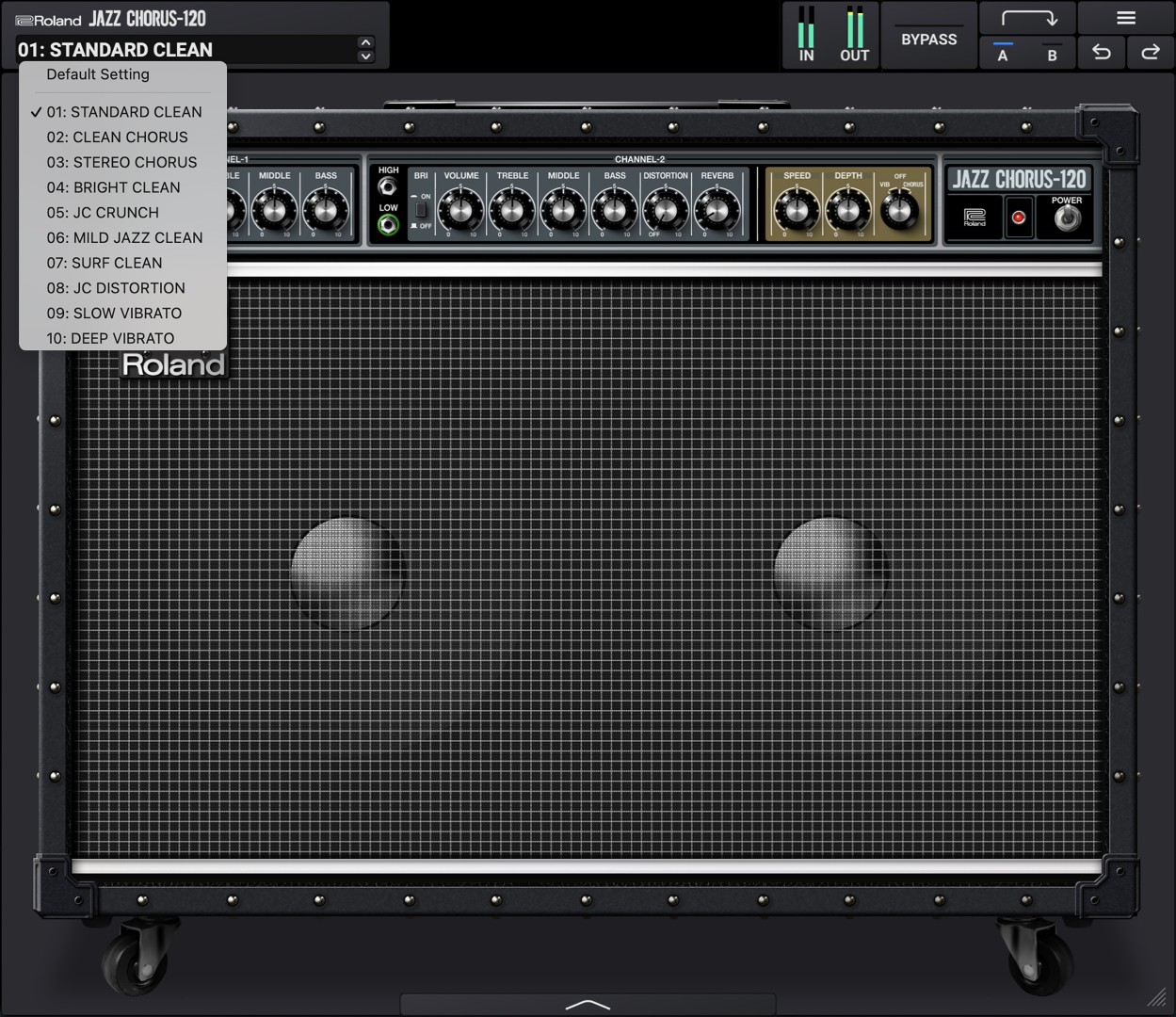Toggle the BYPASS button
Image resolution: width=1176 pixels, height=1017 pixels.
928,40
